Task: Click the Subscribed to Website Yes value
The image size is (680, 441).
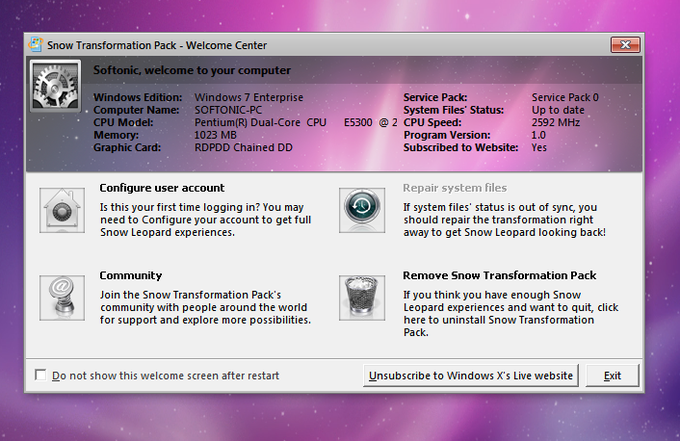Action: click(x=539, y=147)
